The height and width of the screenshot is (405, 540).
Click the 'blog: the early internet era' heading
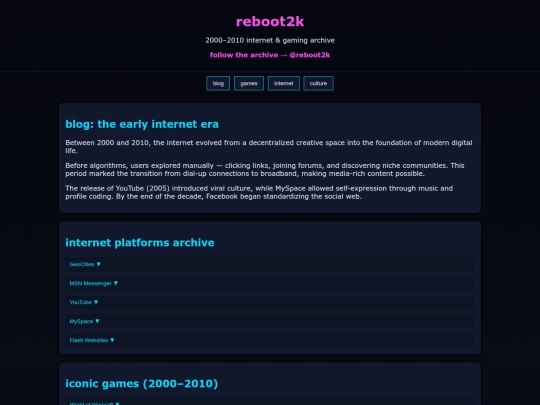coord(142,124)
